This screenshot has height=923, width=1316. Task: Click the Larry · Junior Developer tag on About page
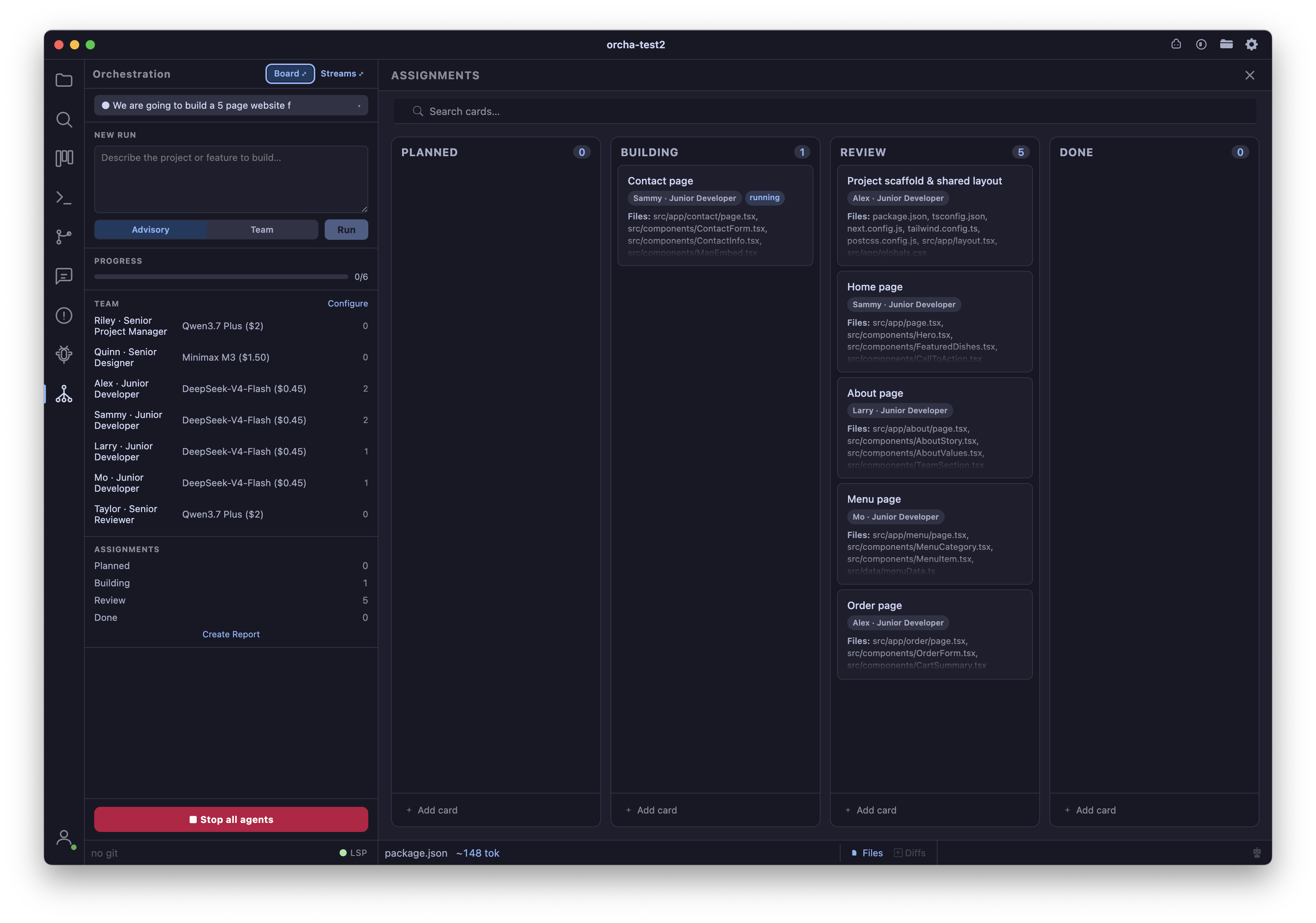[899, 410]
